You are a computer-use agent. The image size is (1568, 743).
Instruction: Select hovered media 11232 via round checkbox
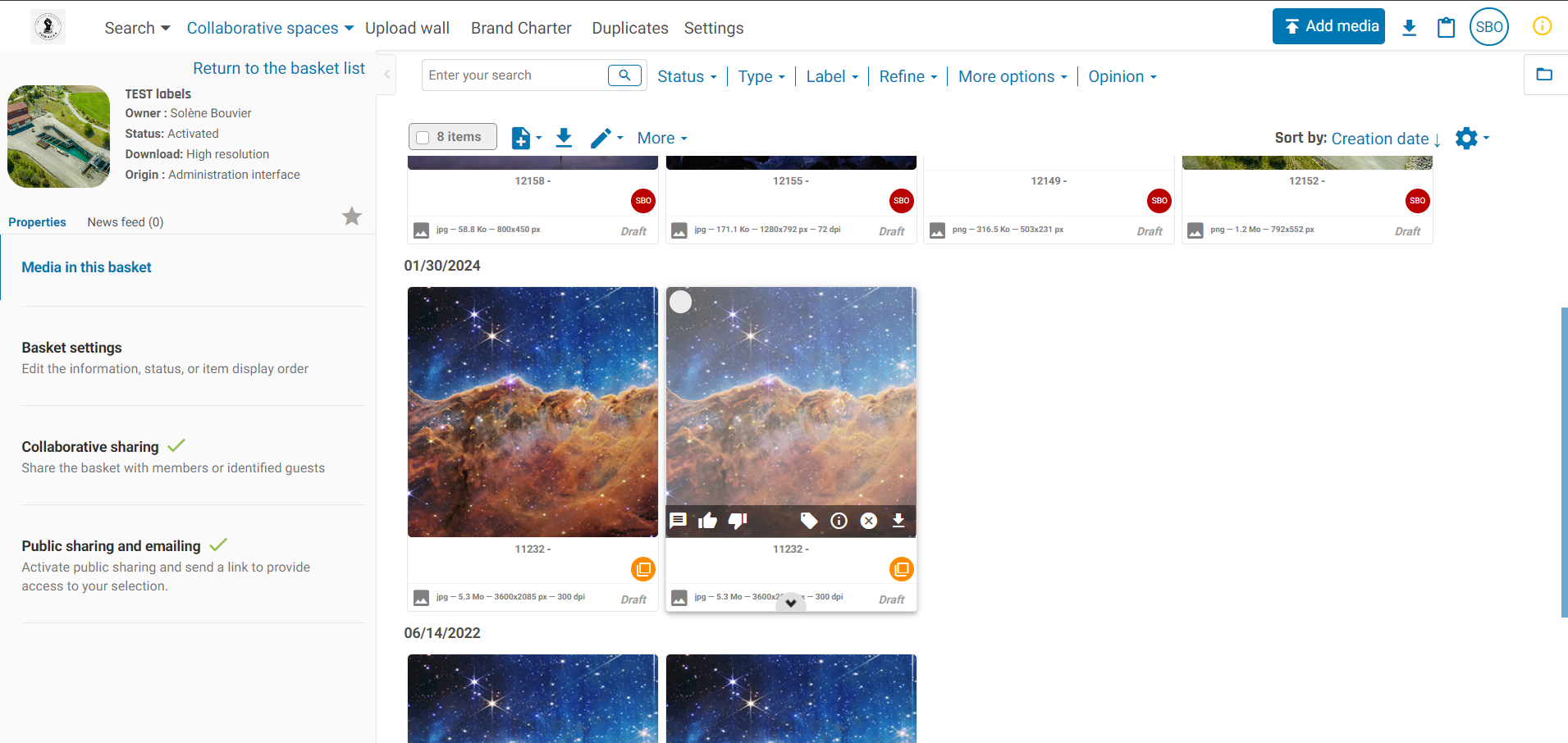point(681,302)
